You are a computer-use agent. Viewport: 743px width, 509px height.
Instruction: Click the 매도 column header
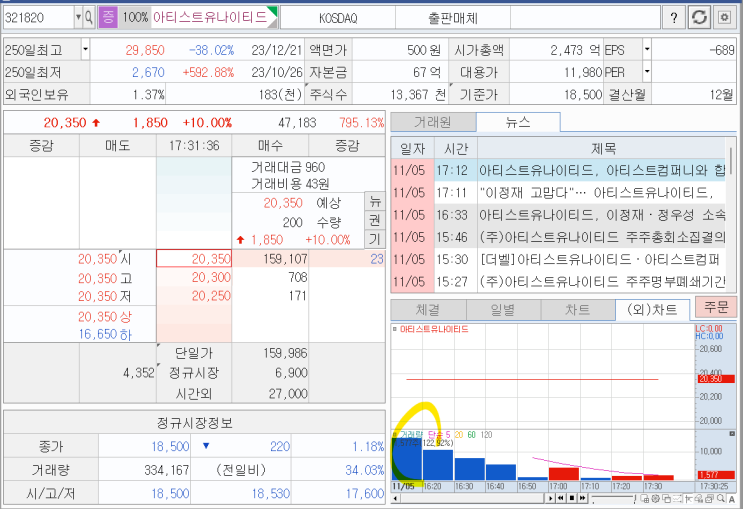click(118, 145)
